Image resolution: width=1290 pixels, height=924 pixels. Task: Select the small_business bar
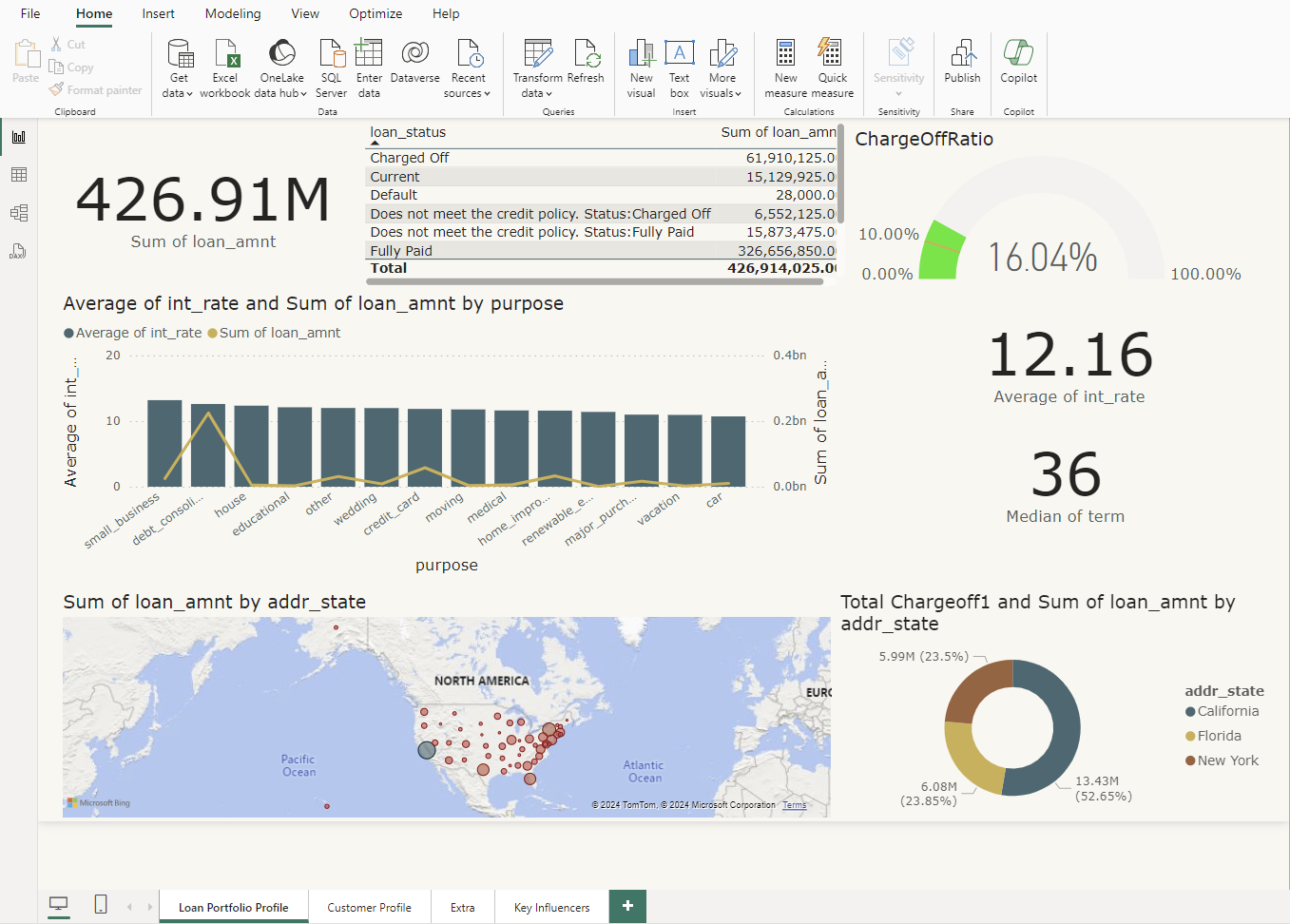coord(164,443)
